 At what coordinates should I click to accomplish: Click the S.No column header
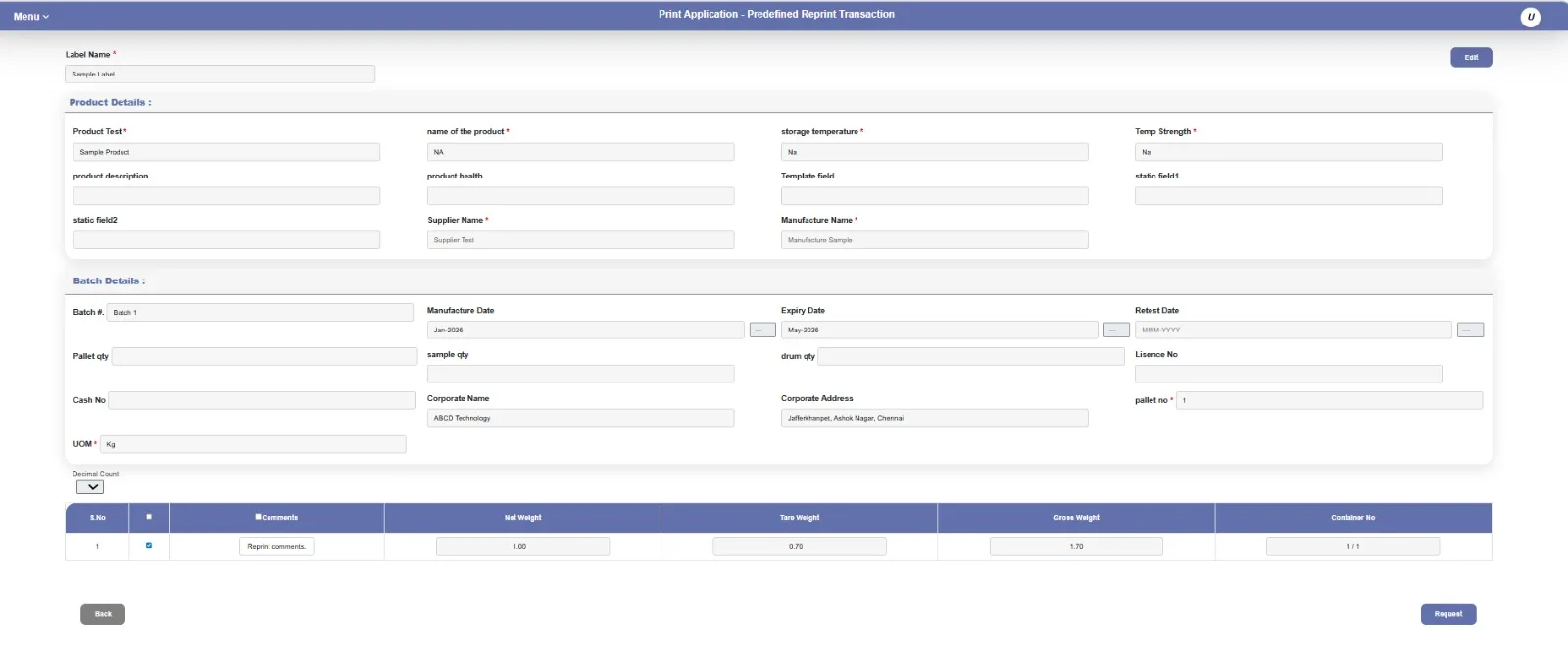point(98,518)
